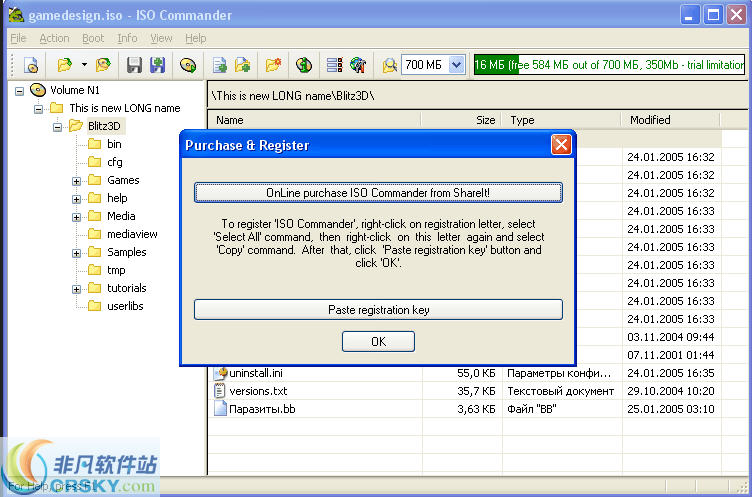
Task: Click the 03.11.2004 09:44 modified date
Action: pos(671,337)
